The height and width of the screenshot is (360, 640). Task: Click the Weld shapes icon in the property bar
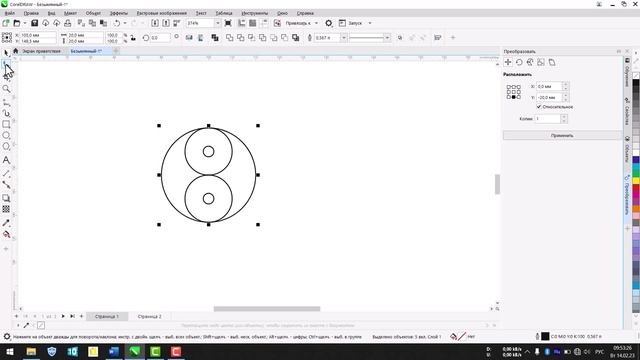230,38
